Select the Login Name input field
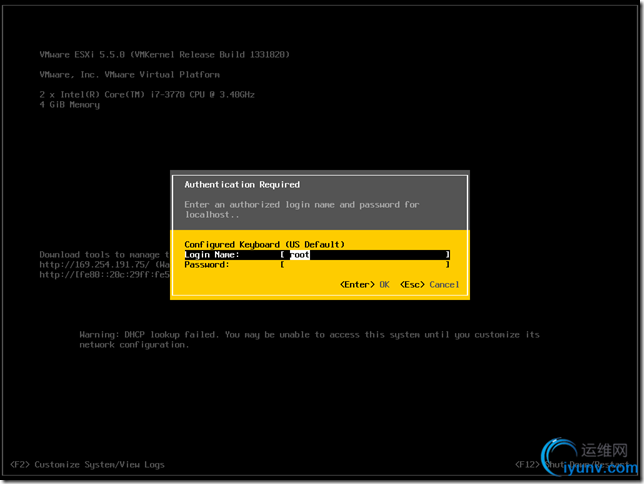Screen dimensions: 644x484 click(365, 255)
